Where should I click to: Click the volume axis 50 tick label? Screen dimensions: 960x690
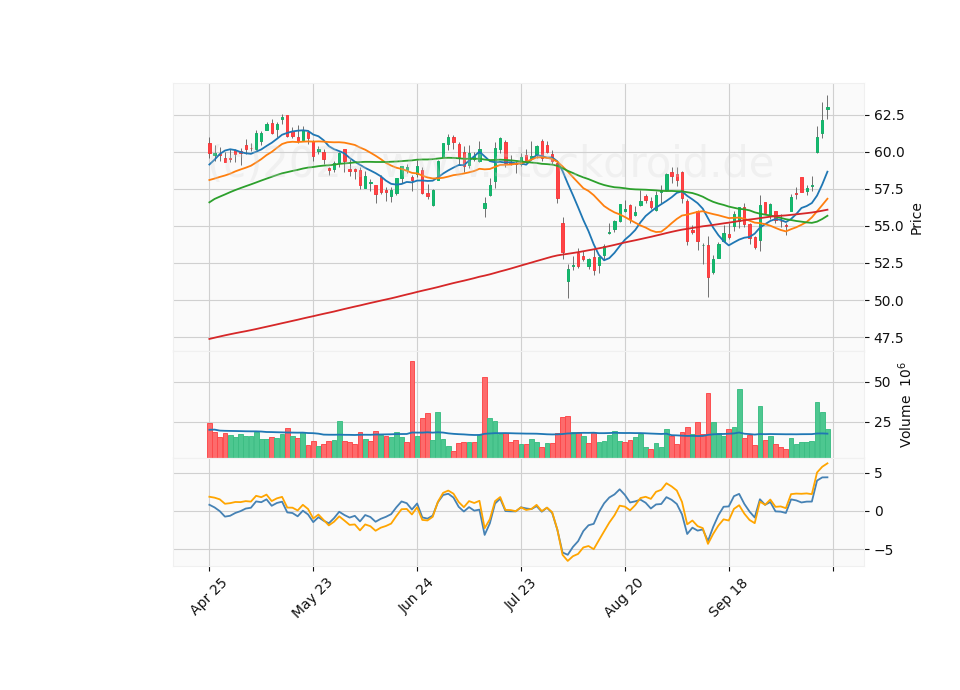pyautogui.click(x=882, y=383)
